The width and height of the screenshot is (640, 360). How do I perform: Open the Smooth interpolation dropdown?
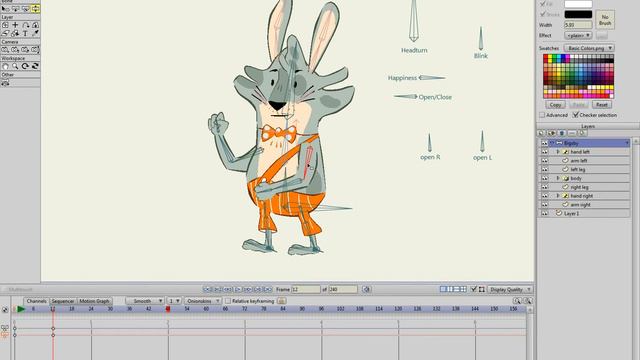pos(144,301)
